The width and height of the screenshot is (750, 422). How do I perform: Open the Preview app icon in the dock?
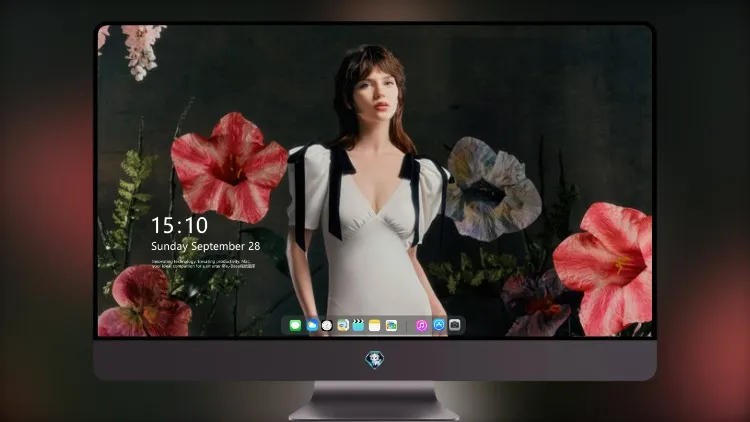click(x=342, y=325)
